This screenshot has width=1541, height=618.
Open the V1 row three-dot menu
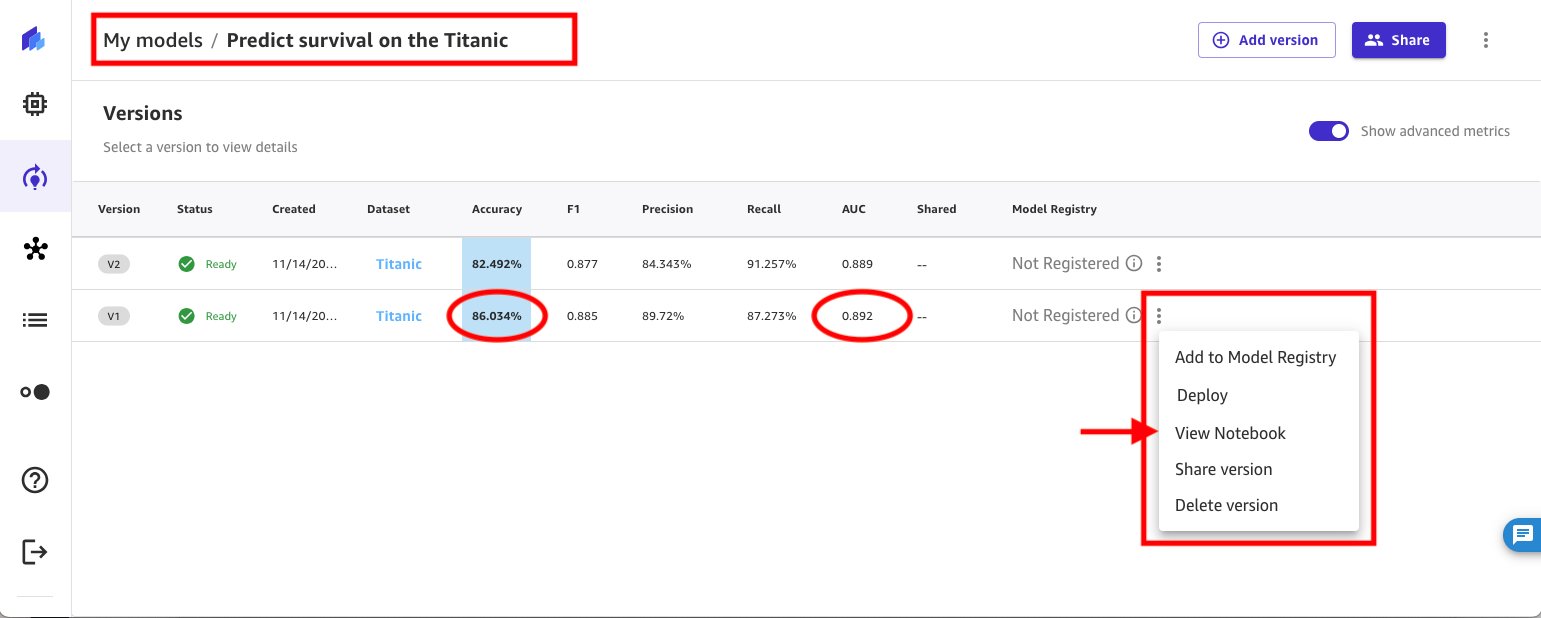coord(1159,316)
